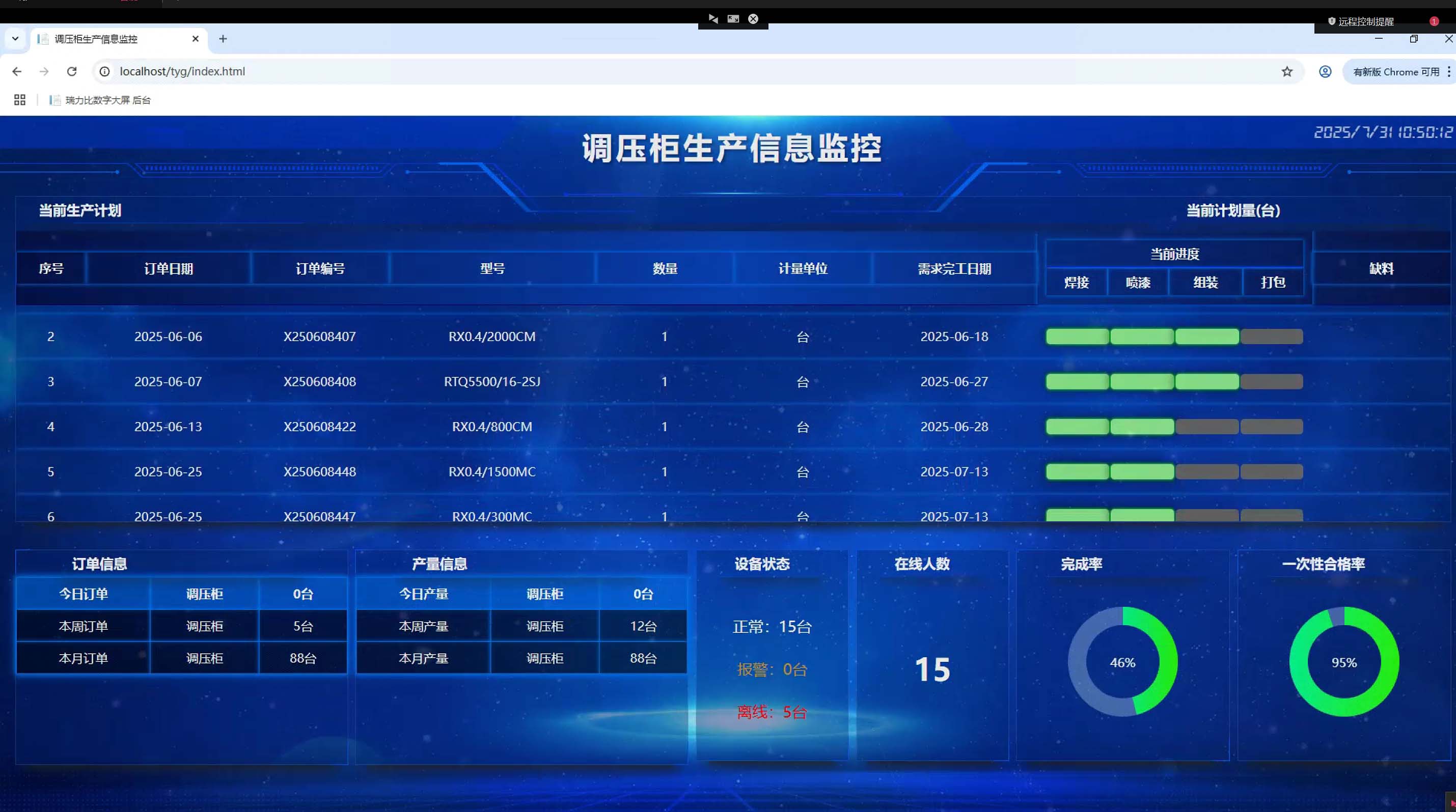Click 一次性合格率 95% donut chart
The width and height of the screenshot is (1456, 812).
pyautogui.click(x=1343, y=662)
